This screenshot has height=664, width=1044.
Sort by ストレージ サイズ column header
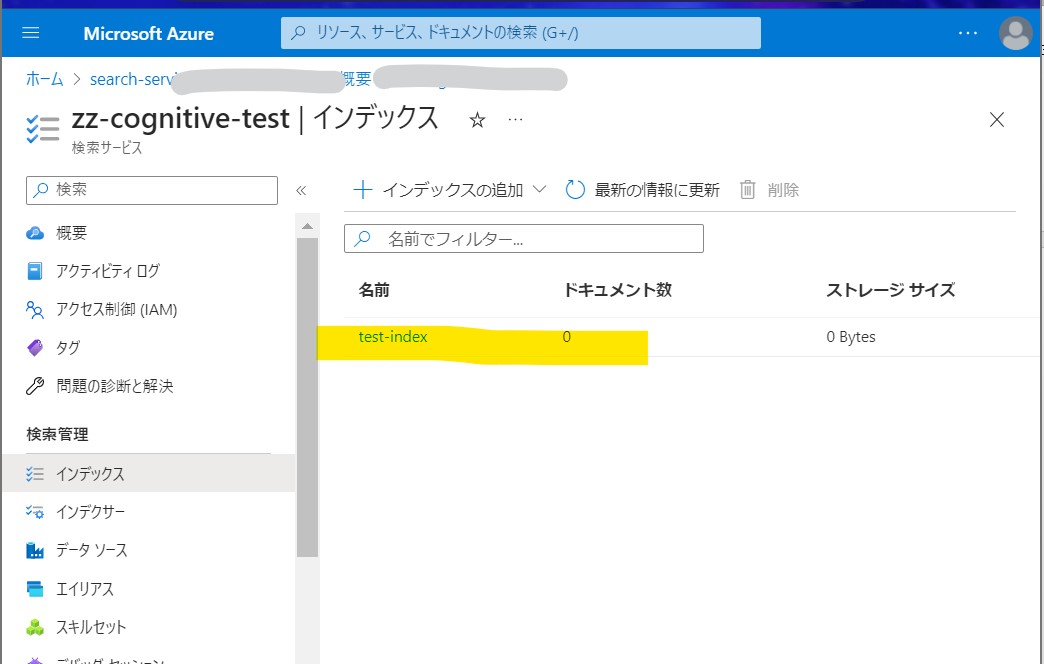point(890,290)
